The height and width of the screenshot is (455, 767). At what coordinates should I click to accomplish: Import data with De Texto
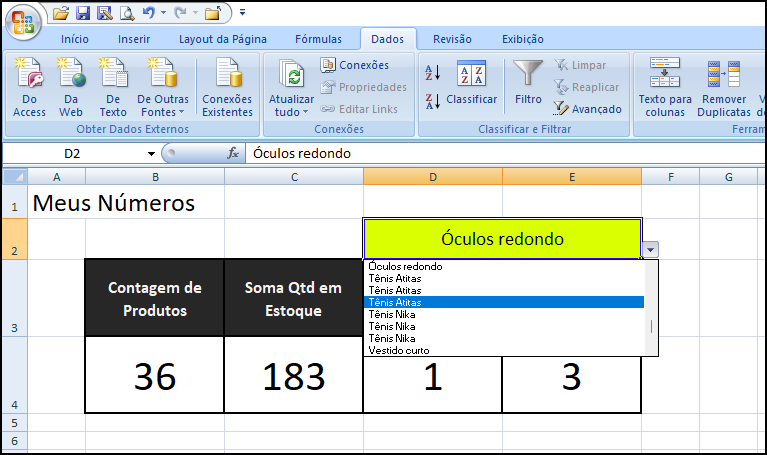click(x=113, y=87)
